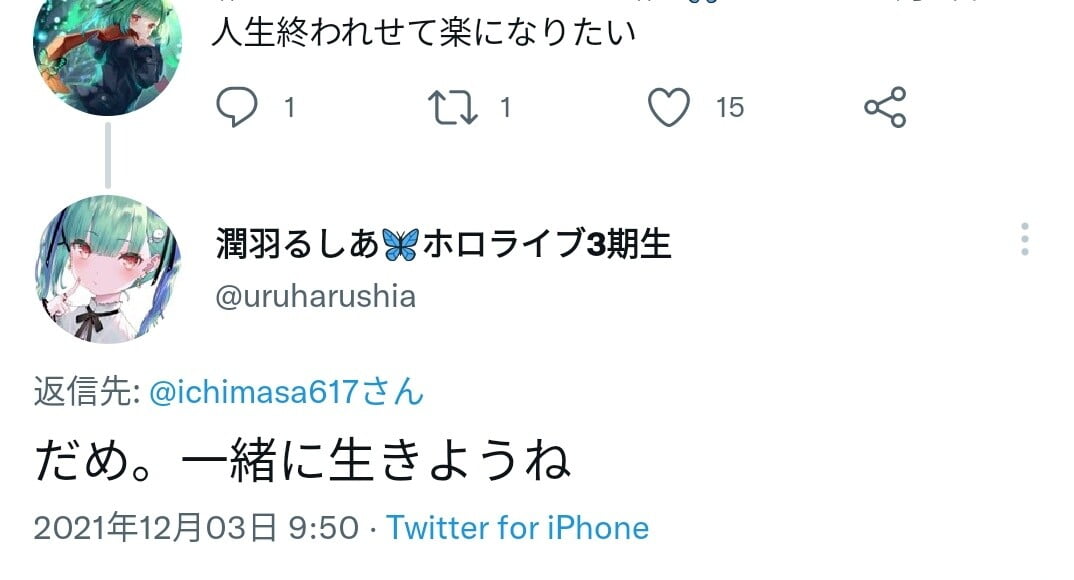
Task: Click the uruharushia profile picture
Action: (108, 268)
